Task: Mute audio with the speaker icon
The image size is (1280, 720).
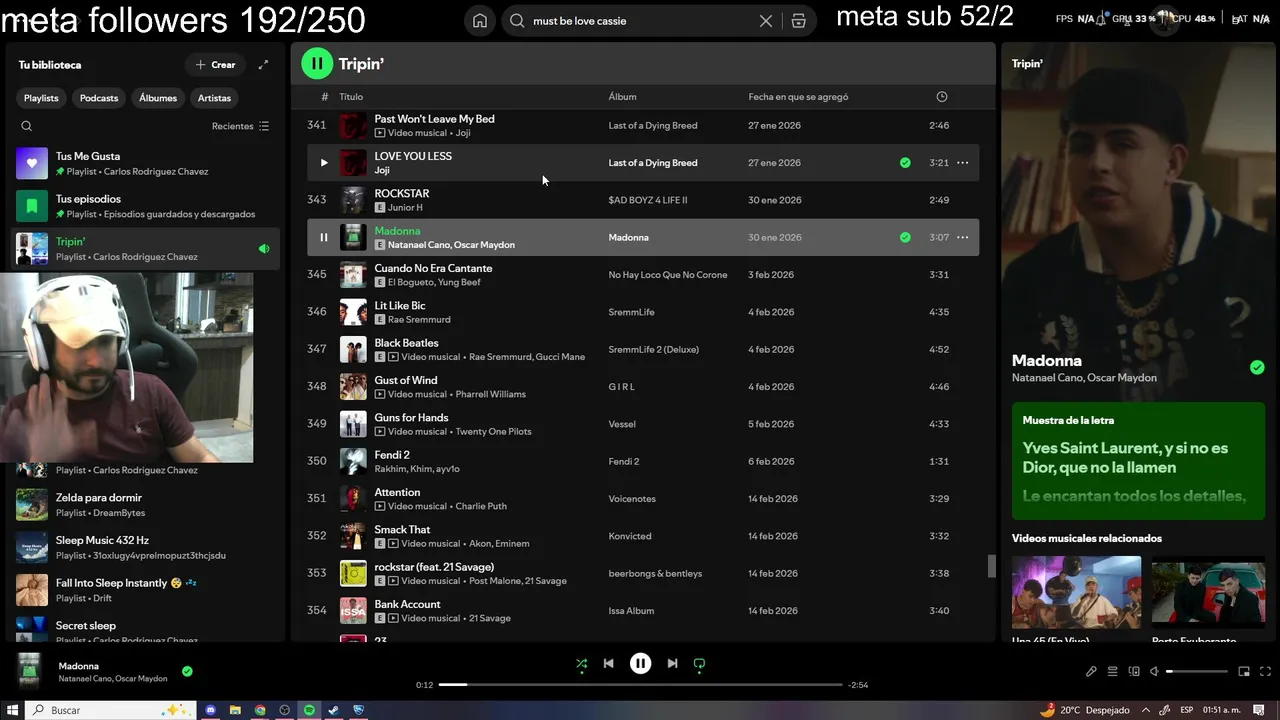Action: click(1154, 672)
